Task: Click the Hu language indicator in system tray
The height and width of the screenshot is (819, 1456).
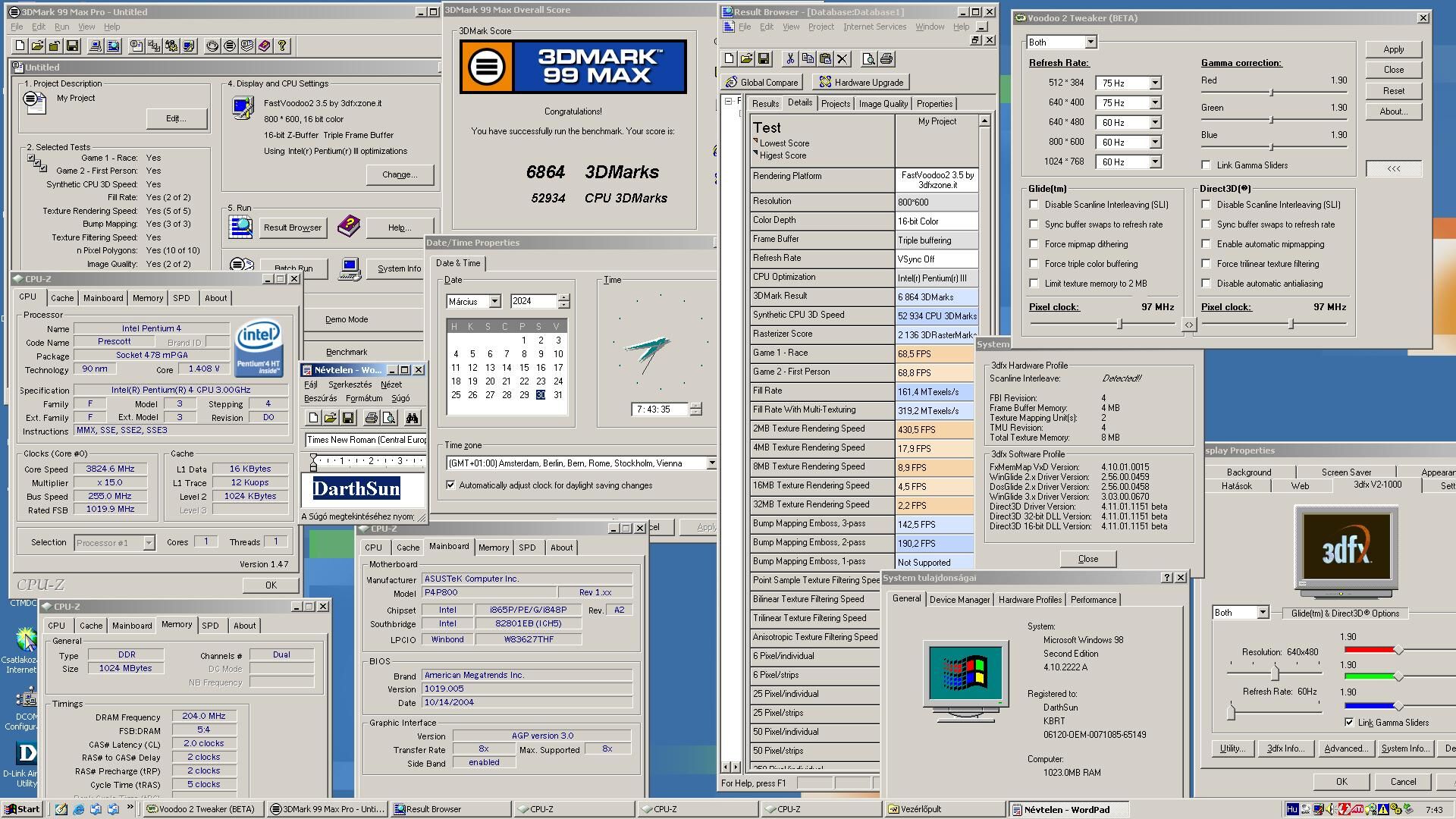Action: click(1292, 809)
